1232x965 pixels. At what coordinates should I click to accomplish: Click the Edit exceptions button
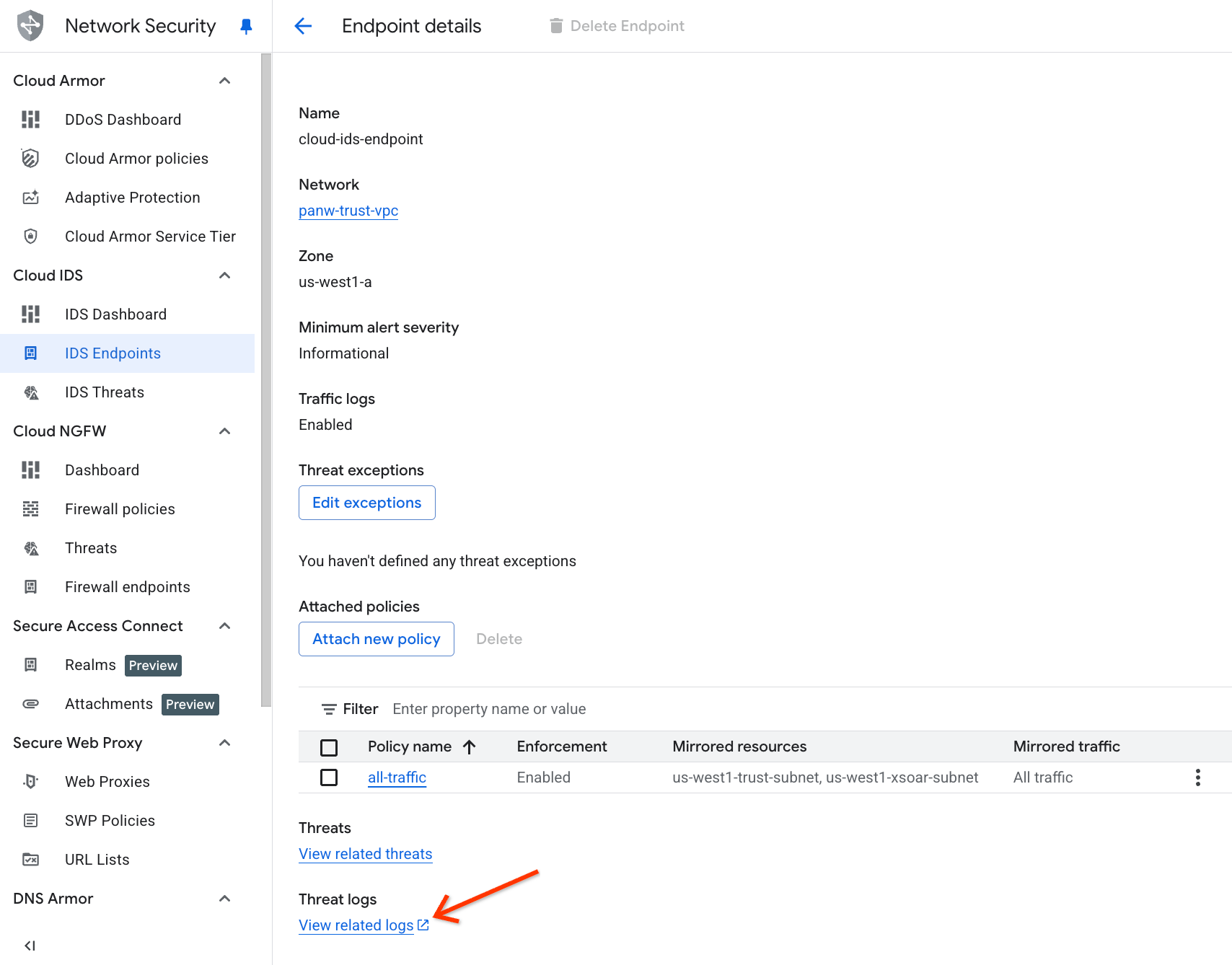[x=367, y=503]
